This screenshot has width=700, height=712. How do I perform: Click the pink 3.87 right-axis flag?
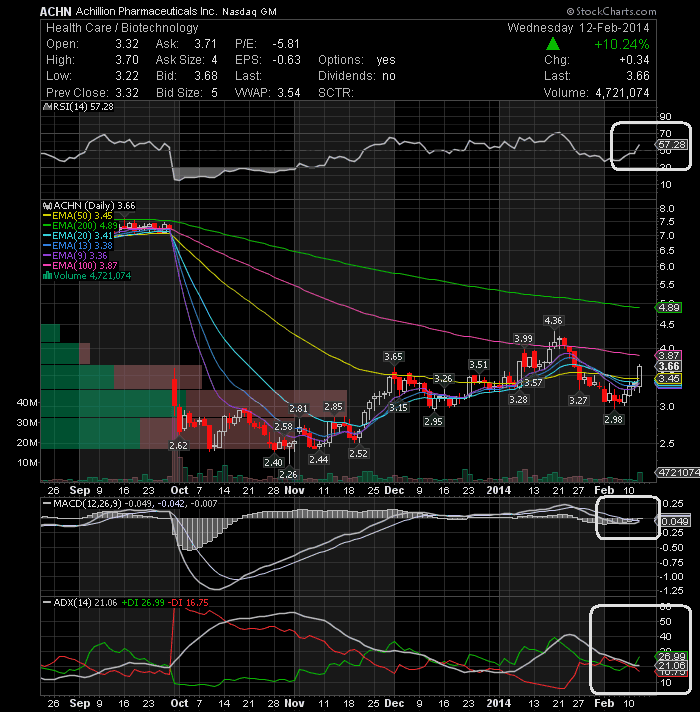click(x=669, y=355)
